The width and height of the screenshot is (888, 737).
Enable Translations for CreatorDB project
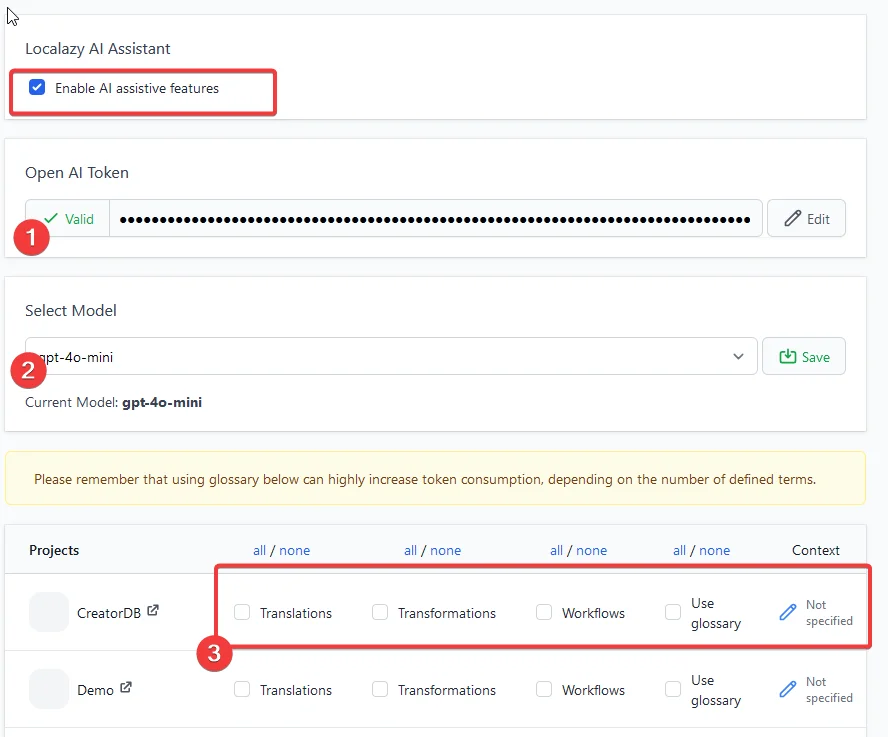[242, 612]
